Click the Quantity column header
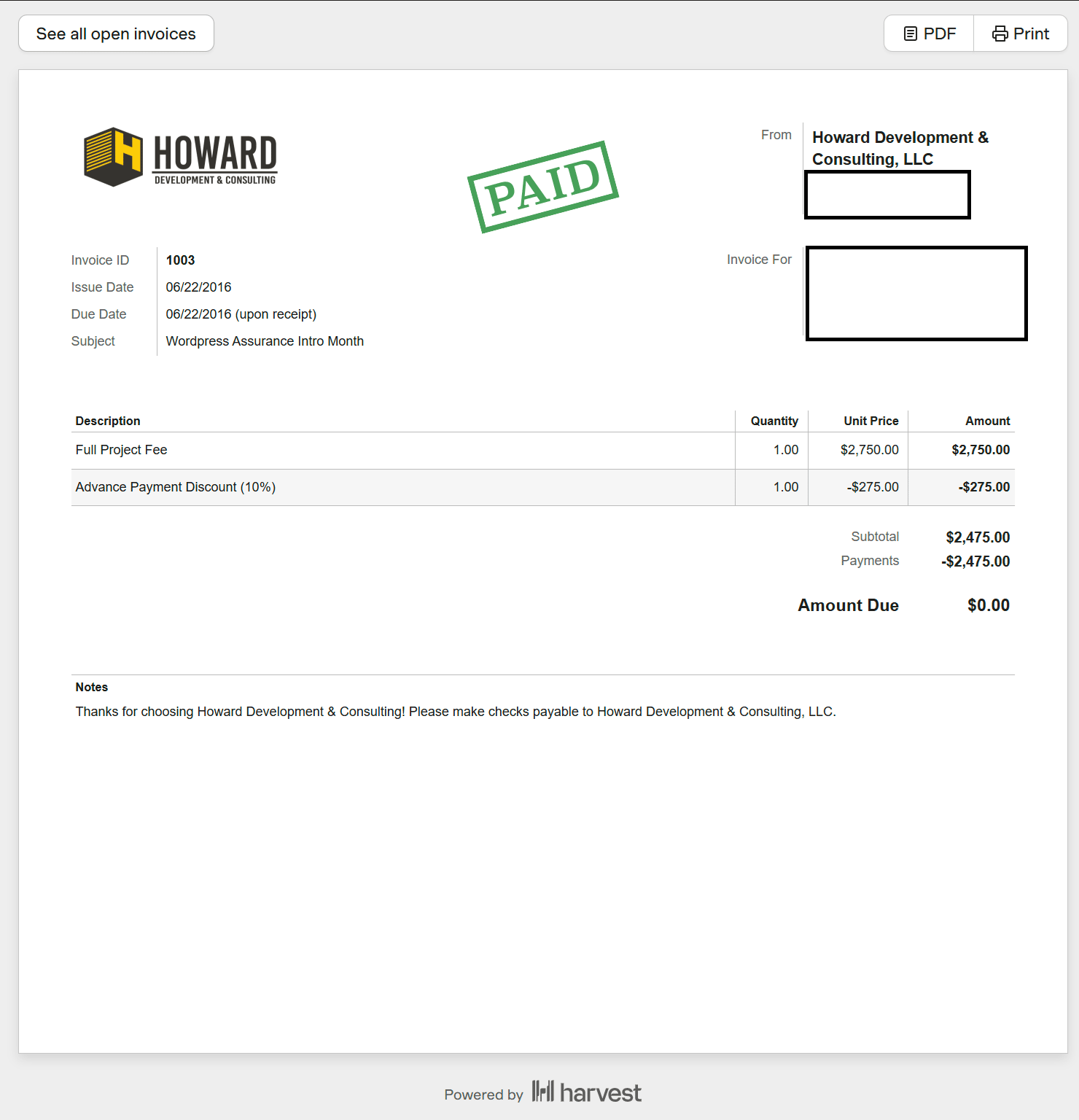Screen dimensions: 1079x1120 click(x=774, y=421)
